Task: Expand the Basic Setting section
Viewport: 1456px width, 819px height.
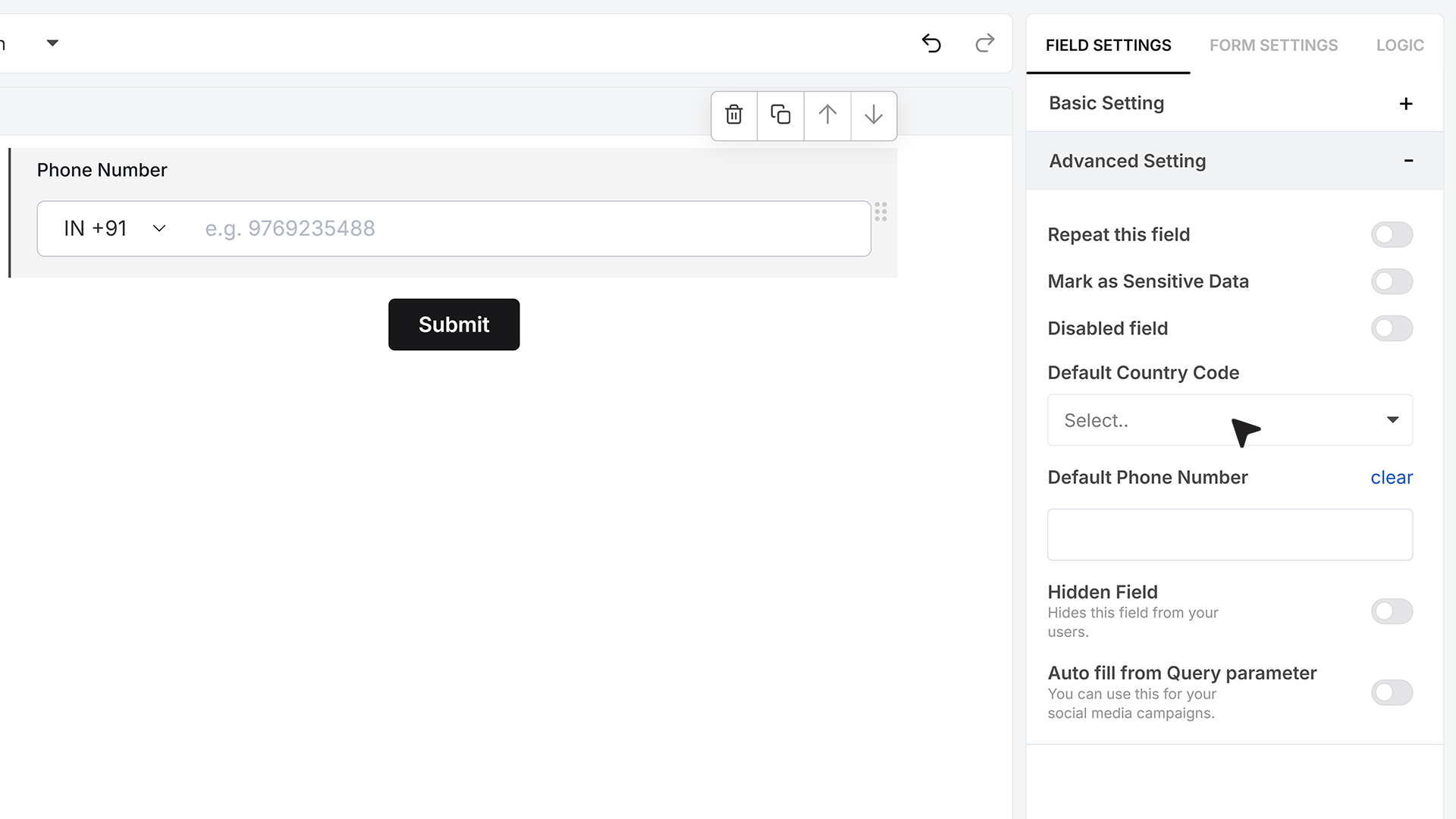Action: point(1234,103)
